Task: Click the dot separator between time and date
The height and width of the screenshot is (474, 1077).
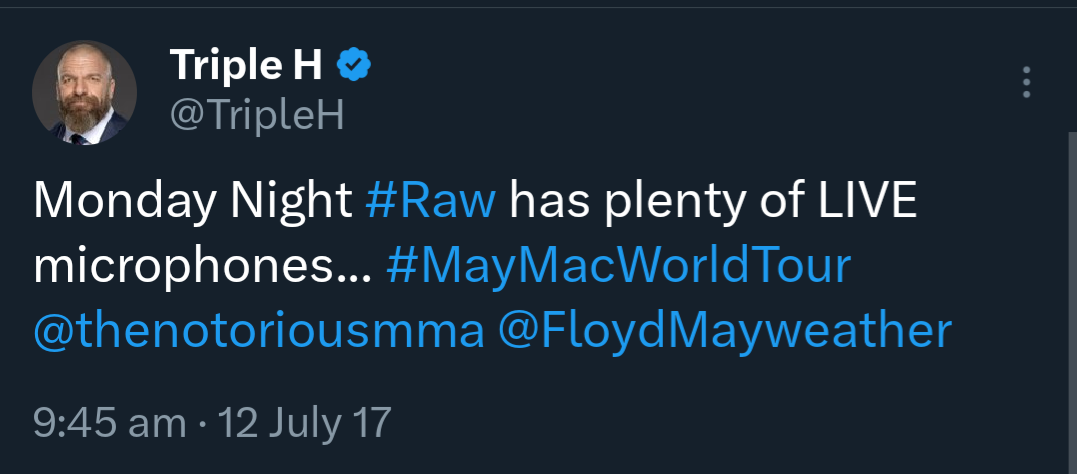Action: 204,423
